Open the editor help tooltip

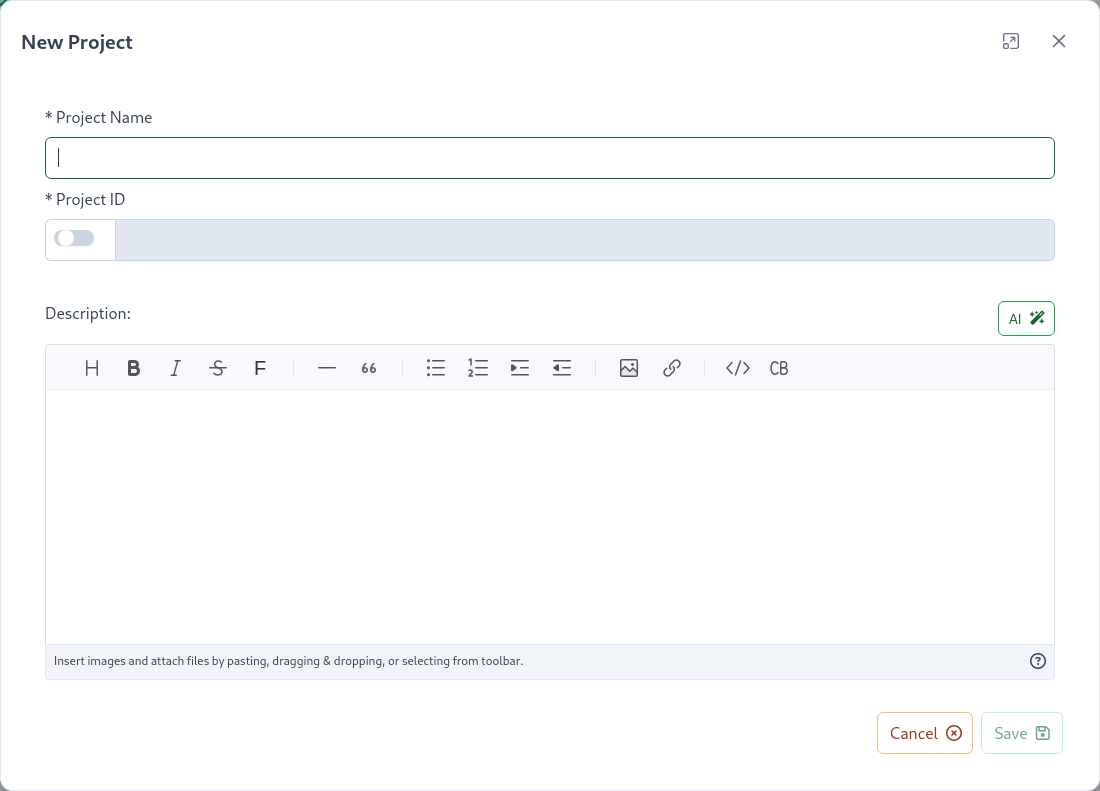[1037, 661]
